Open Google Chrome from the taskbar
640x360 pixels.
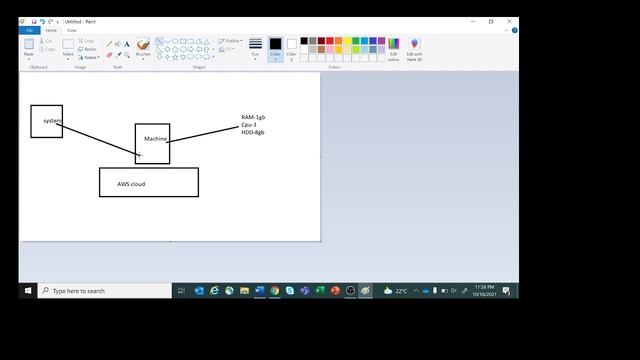click(275, 291)
